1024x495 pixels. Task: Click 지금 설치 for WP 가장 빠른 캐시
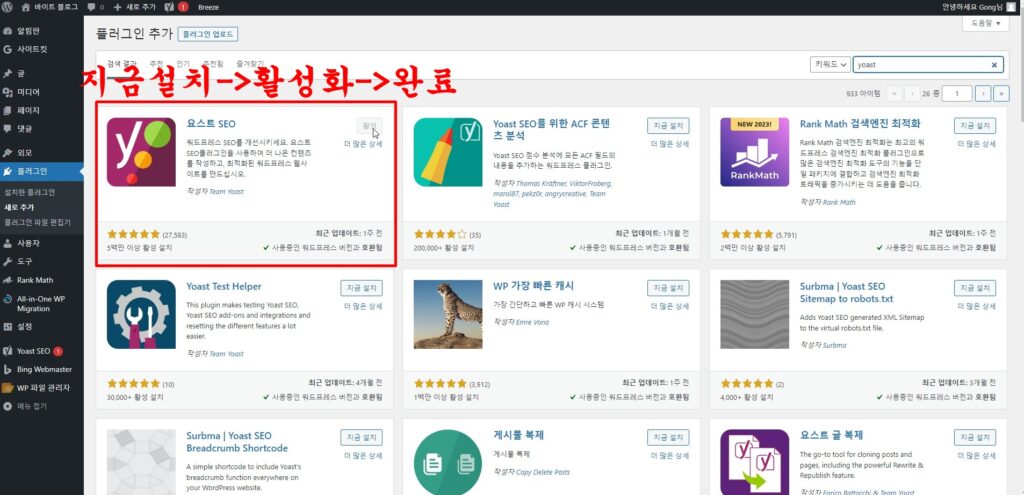tap(668, 288)
